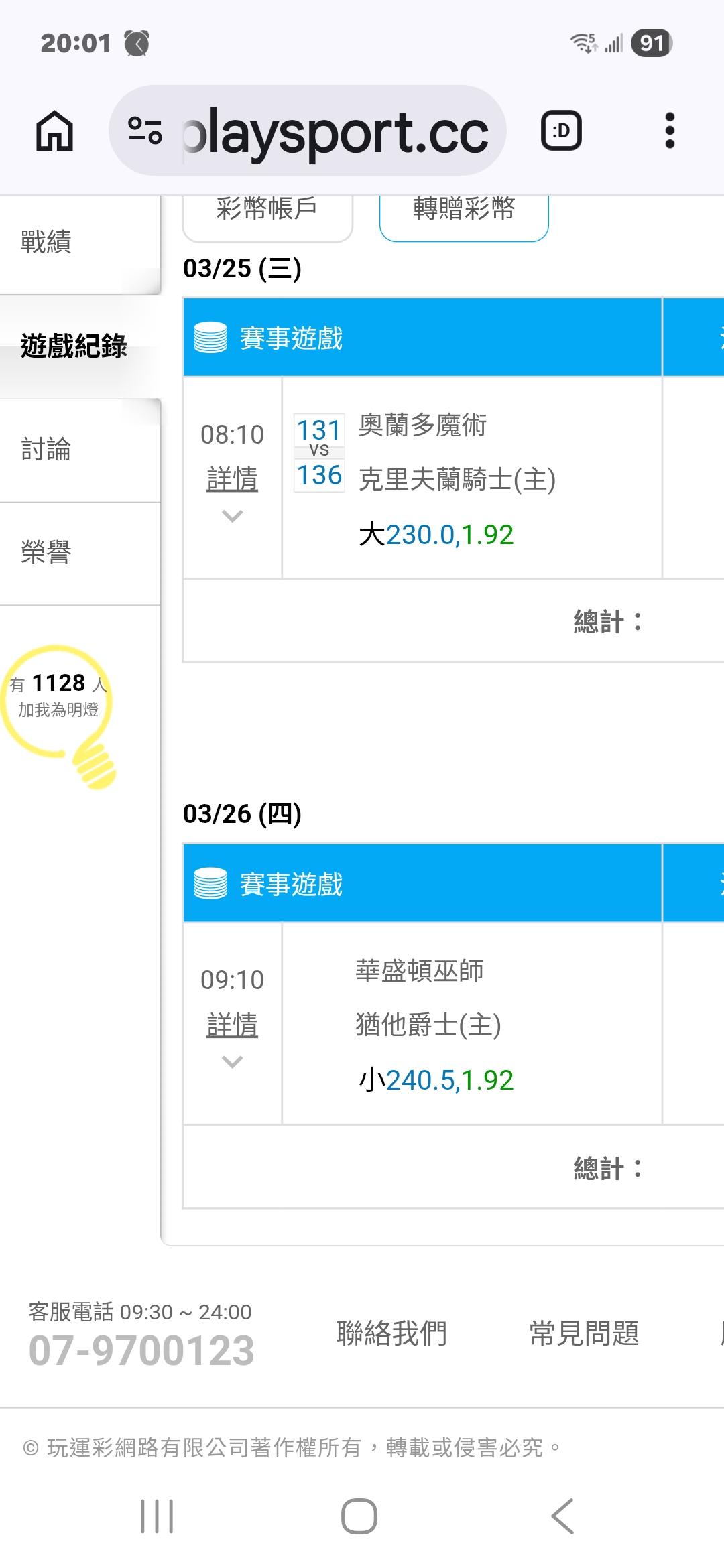Expand the 09:10 game details chevron
The height and width of the screenshot is (1568, 724).
pyautogui.click(x=232, y=1061)
